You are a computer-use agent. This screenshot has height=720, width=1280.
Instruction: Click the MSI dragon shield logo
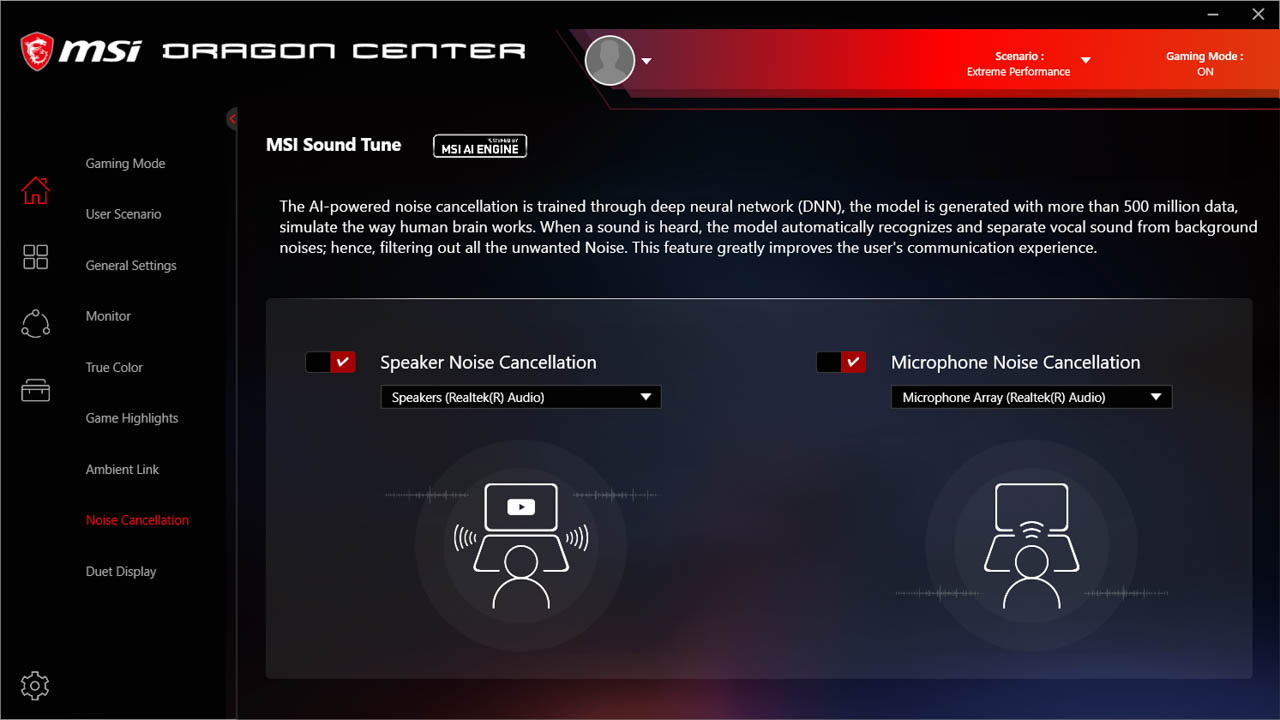(x=37, y=50)
